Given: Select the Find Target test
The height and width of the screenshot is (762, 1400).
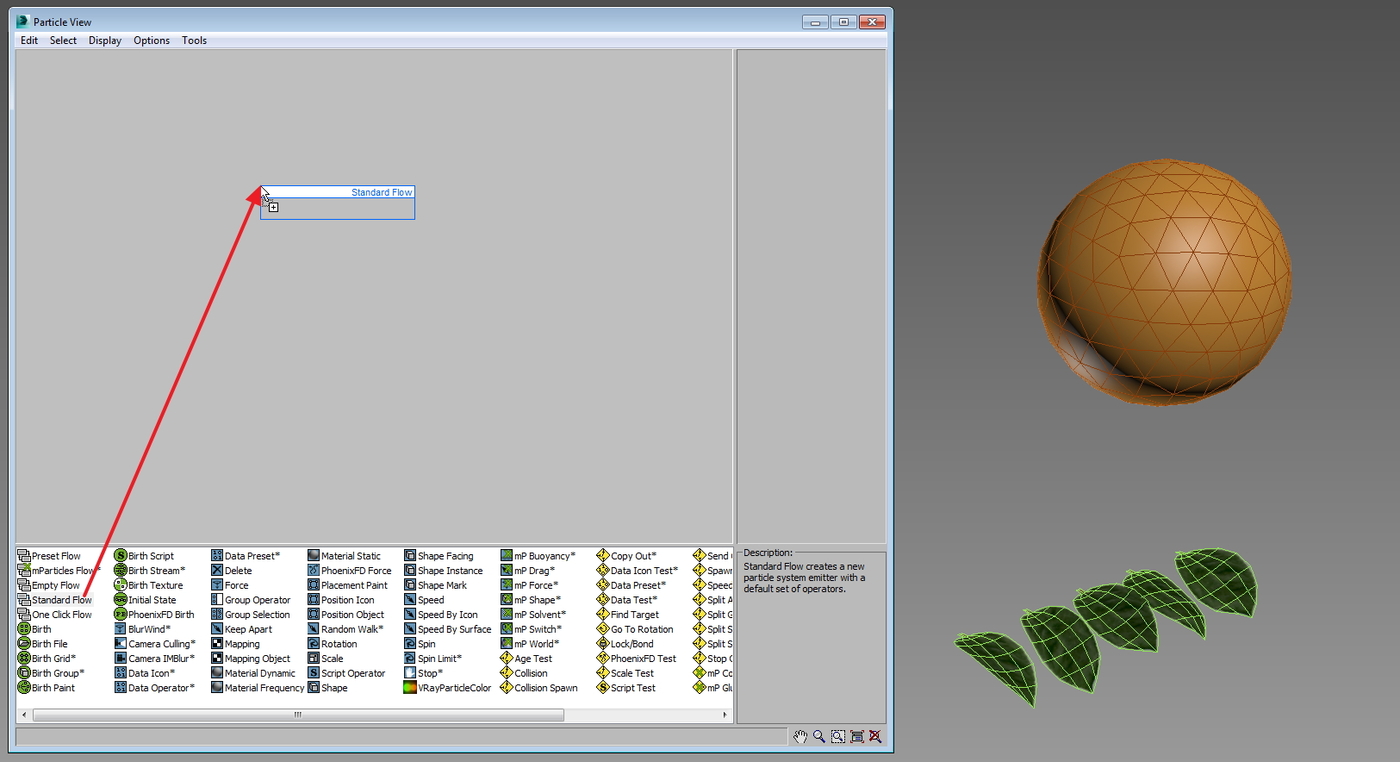Looking at the screenshot, I should pos(628,615).
